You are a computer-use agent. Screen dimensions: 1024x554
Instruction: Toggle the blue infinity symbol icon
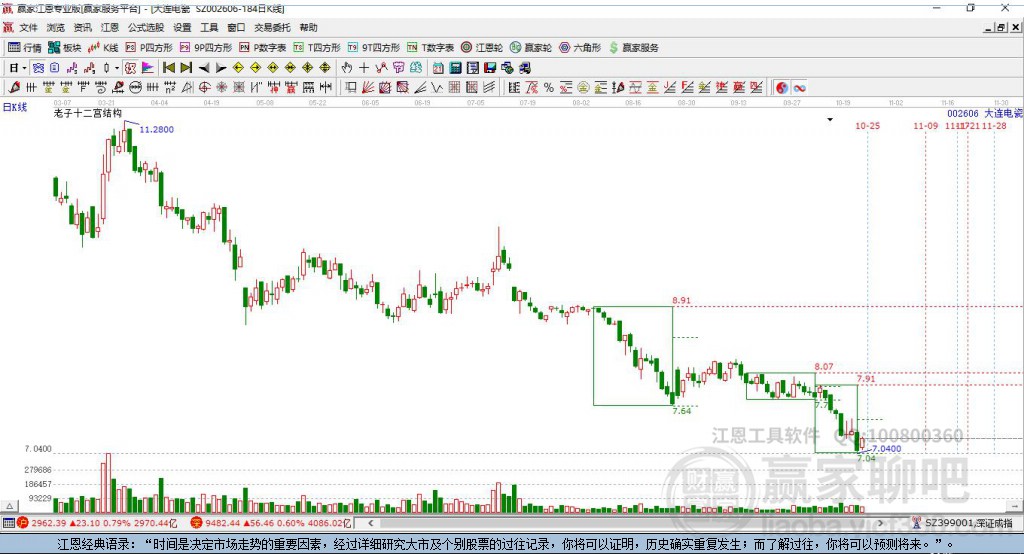(799, 88)
